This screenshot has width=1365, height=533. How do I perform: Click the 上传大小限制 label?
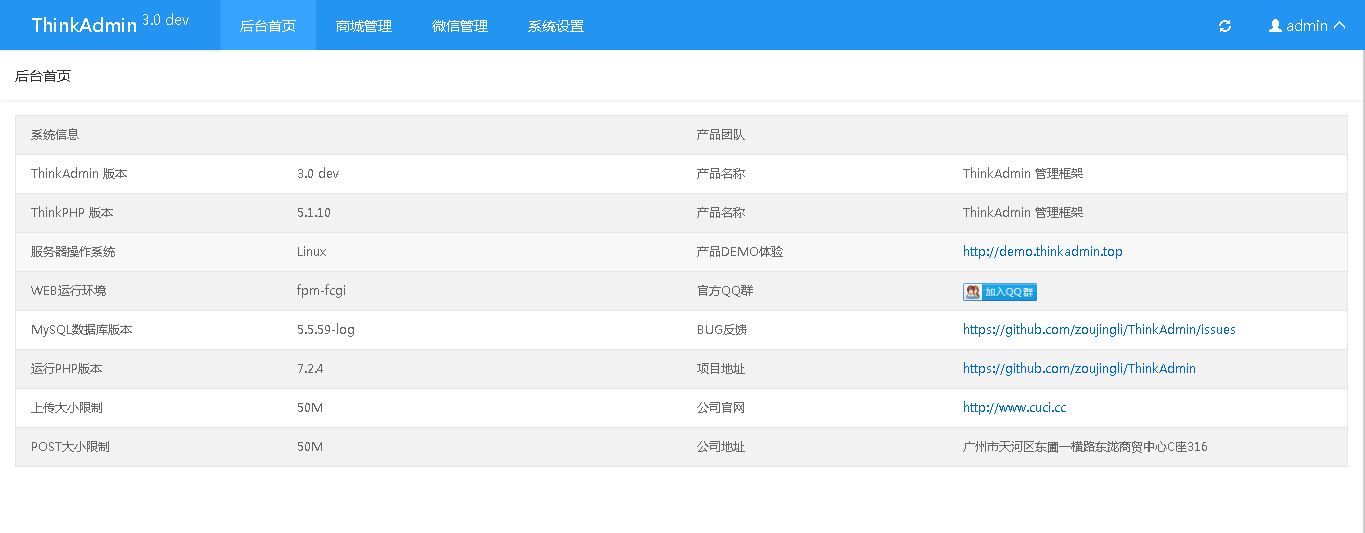[66, 408]
